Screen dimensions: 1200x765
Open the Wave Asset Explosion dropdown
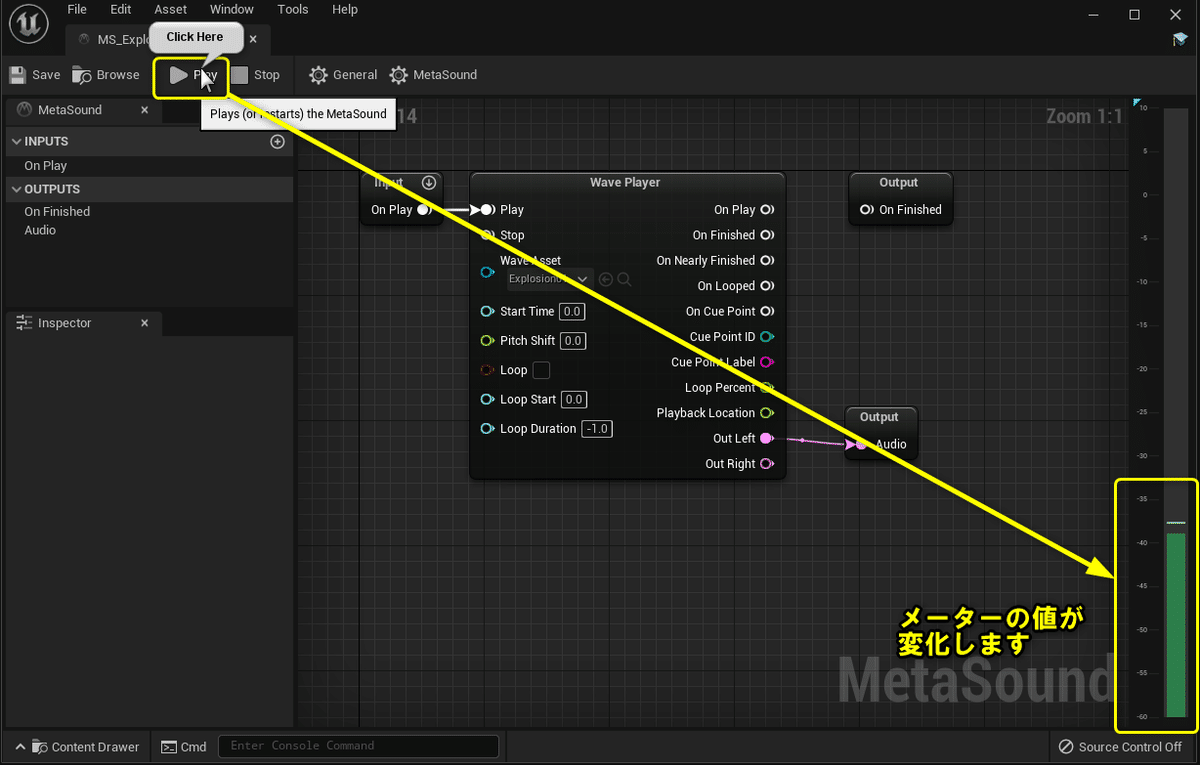pos(548,279)
